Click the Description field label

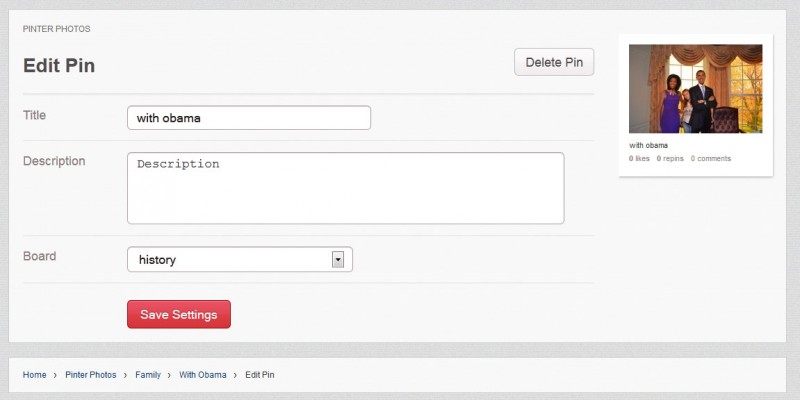pyautogui.click(x=54, y=161)
